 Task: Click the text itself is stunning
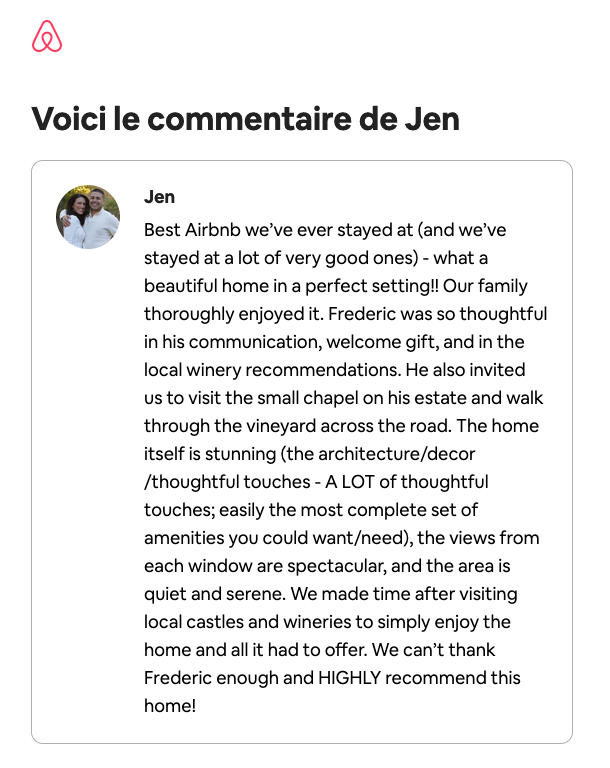pyautogui.click(x=210, y=454)
